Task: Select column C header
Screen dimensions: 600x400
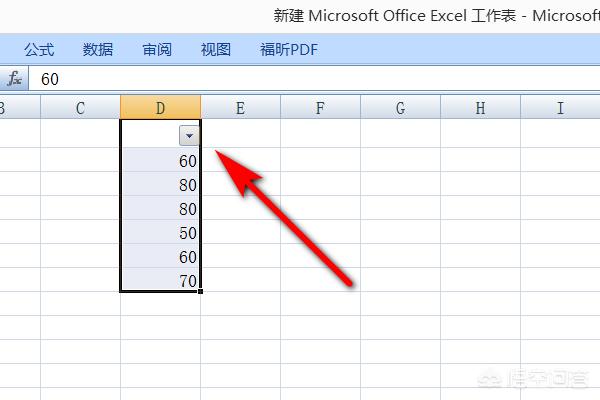Action: 80,108
